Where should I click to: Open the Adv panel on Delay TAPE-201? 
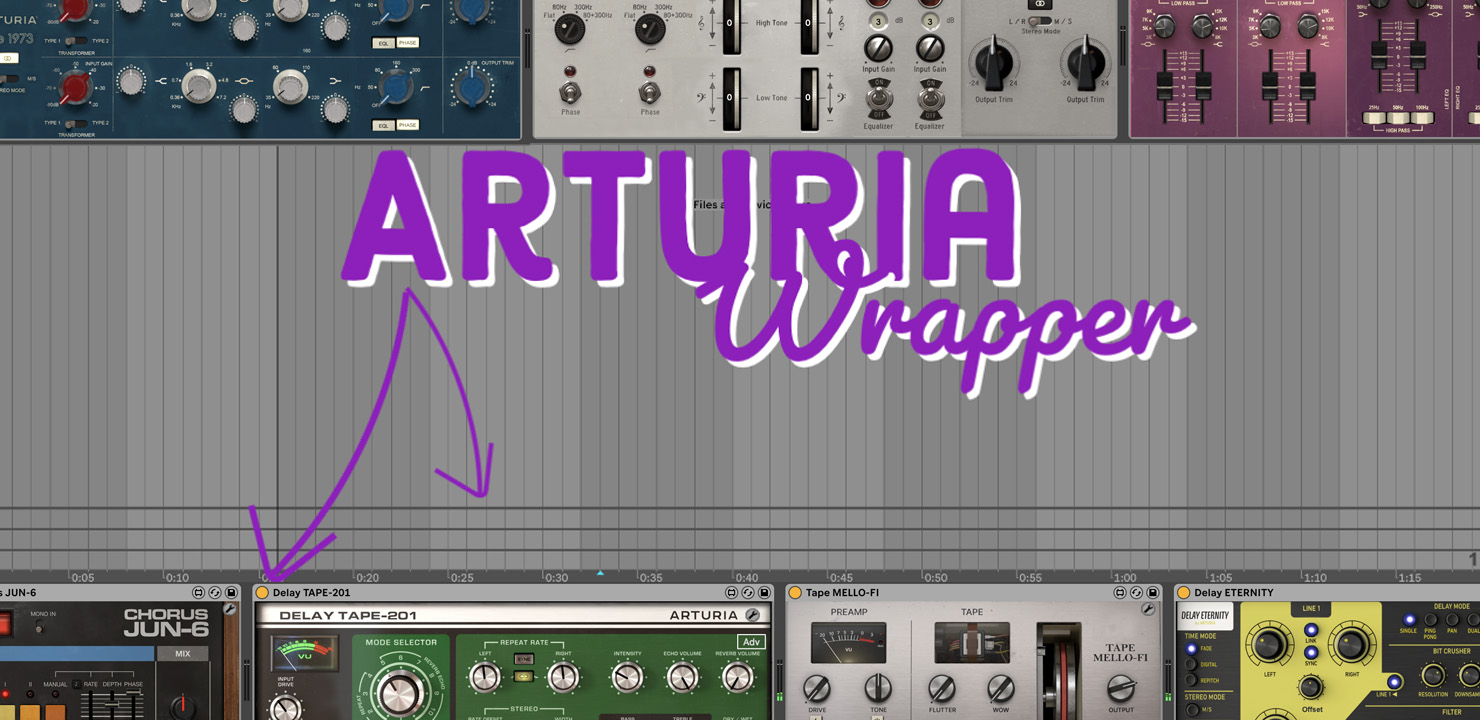coord(751,642)
